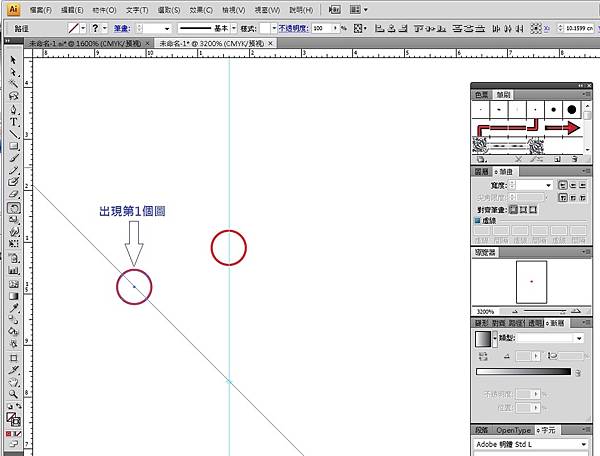Select the Pencil tool
This screenshot has height=456, width=600.
(x=13, y=170)
